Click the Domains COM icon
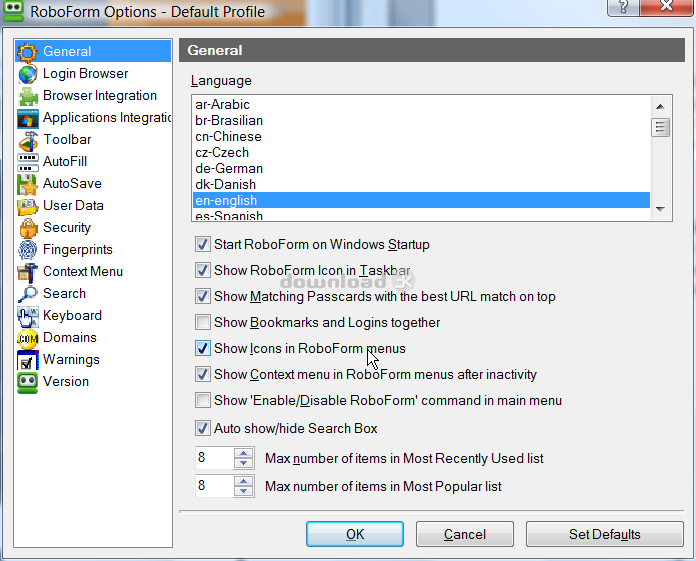The height and width of the screenshot is (561, 696). click(x=28, y=338)
